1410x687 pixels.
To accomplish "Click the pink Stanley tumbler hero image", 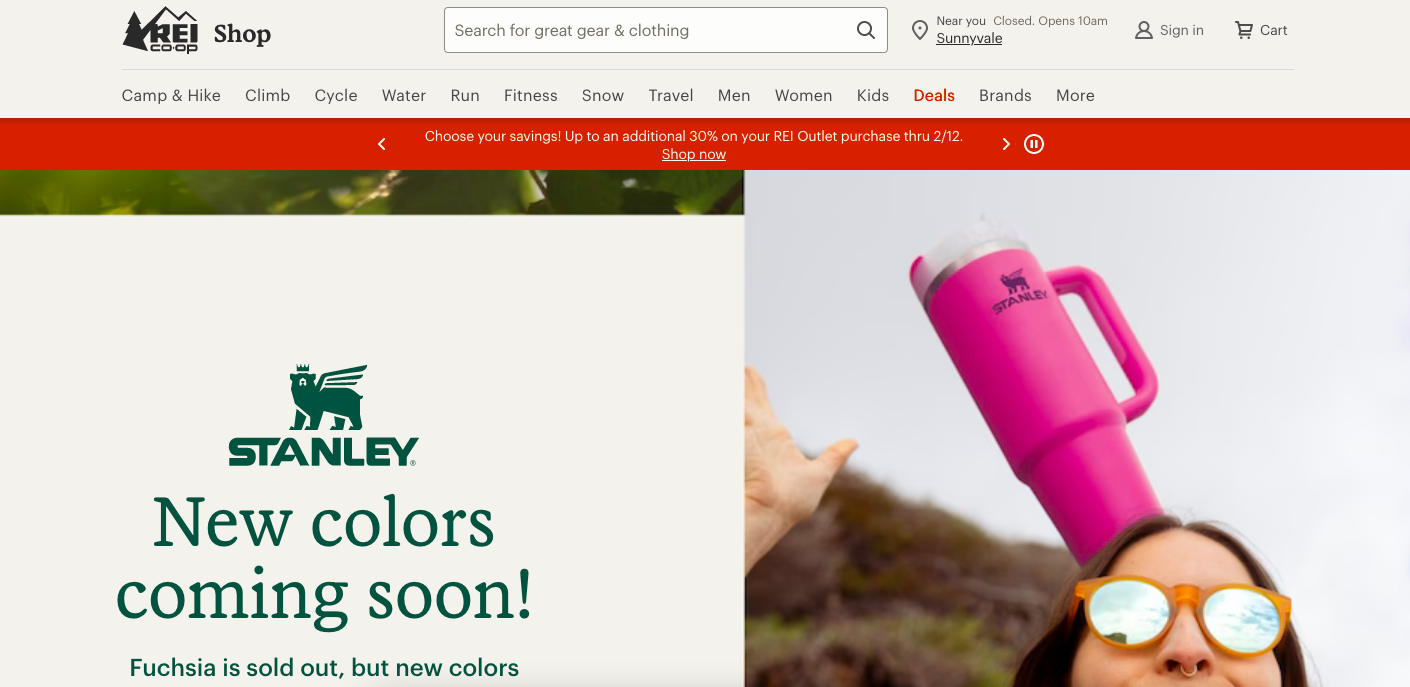I will (x=1077, y=428).
